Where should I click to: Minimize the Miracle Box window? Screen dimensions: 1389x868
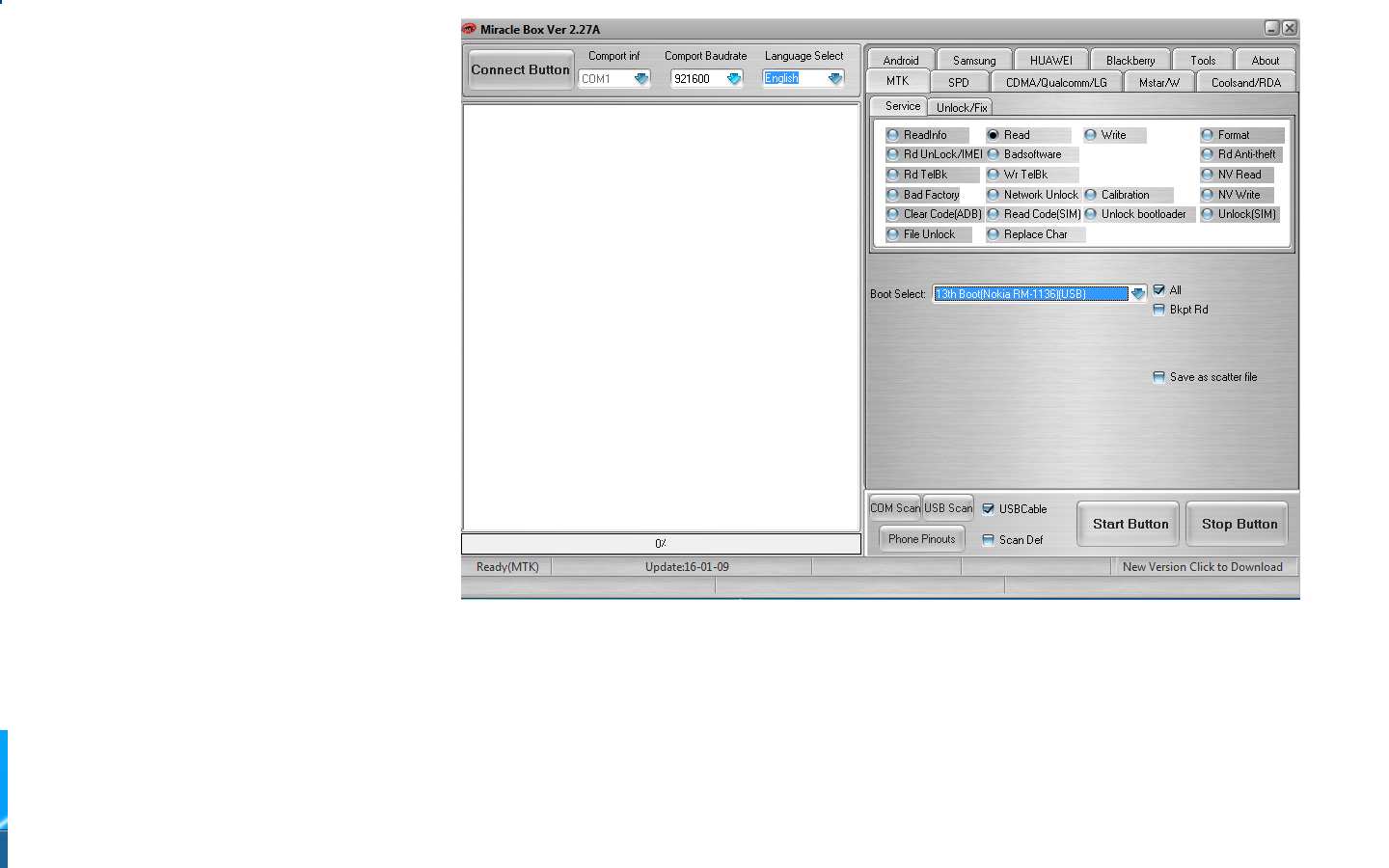coord(1271,28)
